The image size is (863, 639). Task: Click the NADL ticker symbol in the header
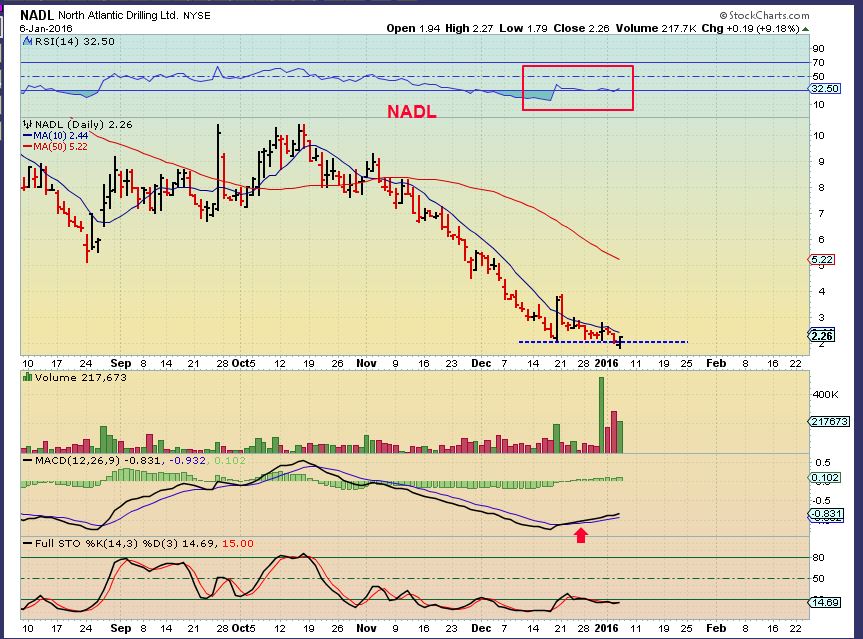(x=37, y=15)
